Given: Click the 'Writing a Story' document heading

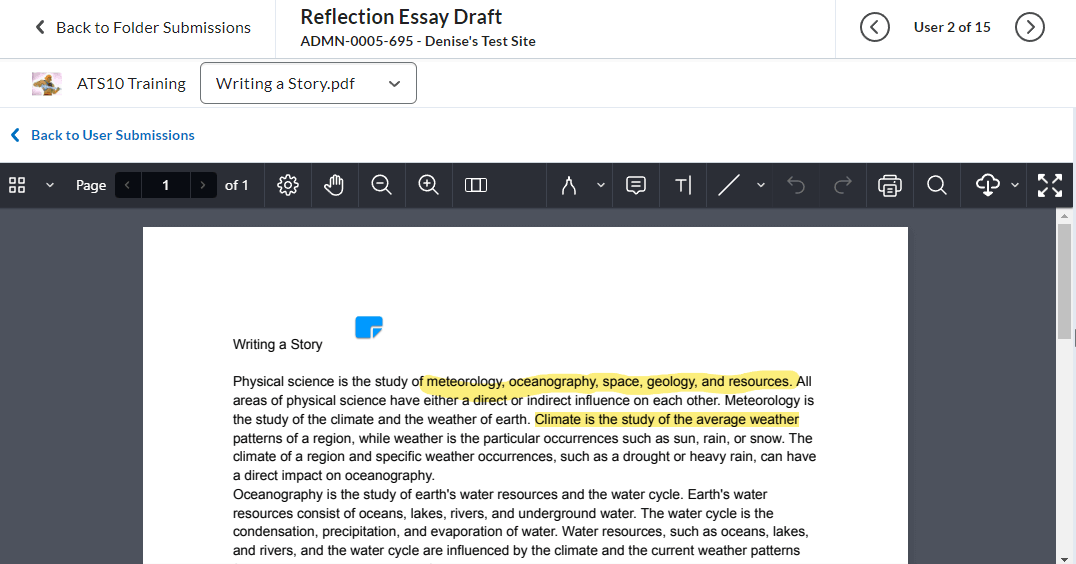Looking at the screenshot, I should point(277,344).
